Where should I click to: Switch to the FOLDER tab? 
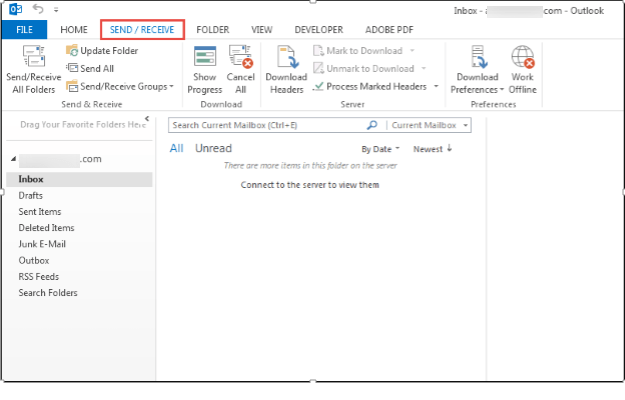coord(213,29)
